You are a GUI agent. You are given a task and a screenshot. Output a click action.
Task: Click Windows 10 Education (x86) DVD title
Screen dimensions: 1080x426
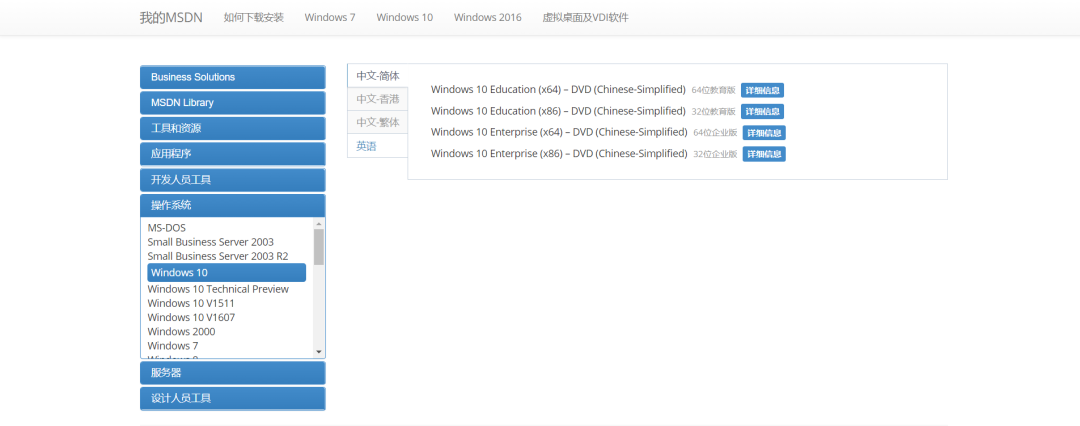coord(558,111)
